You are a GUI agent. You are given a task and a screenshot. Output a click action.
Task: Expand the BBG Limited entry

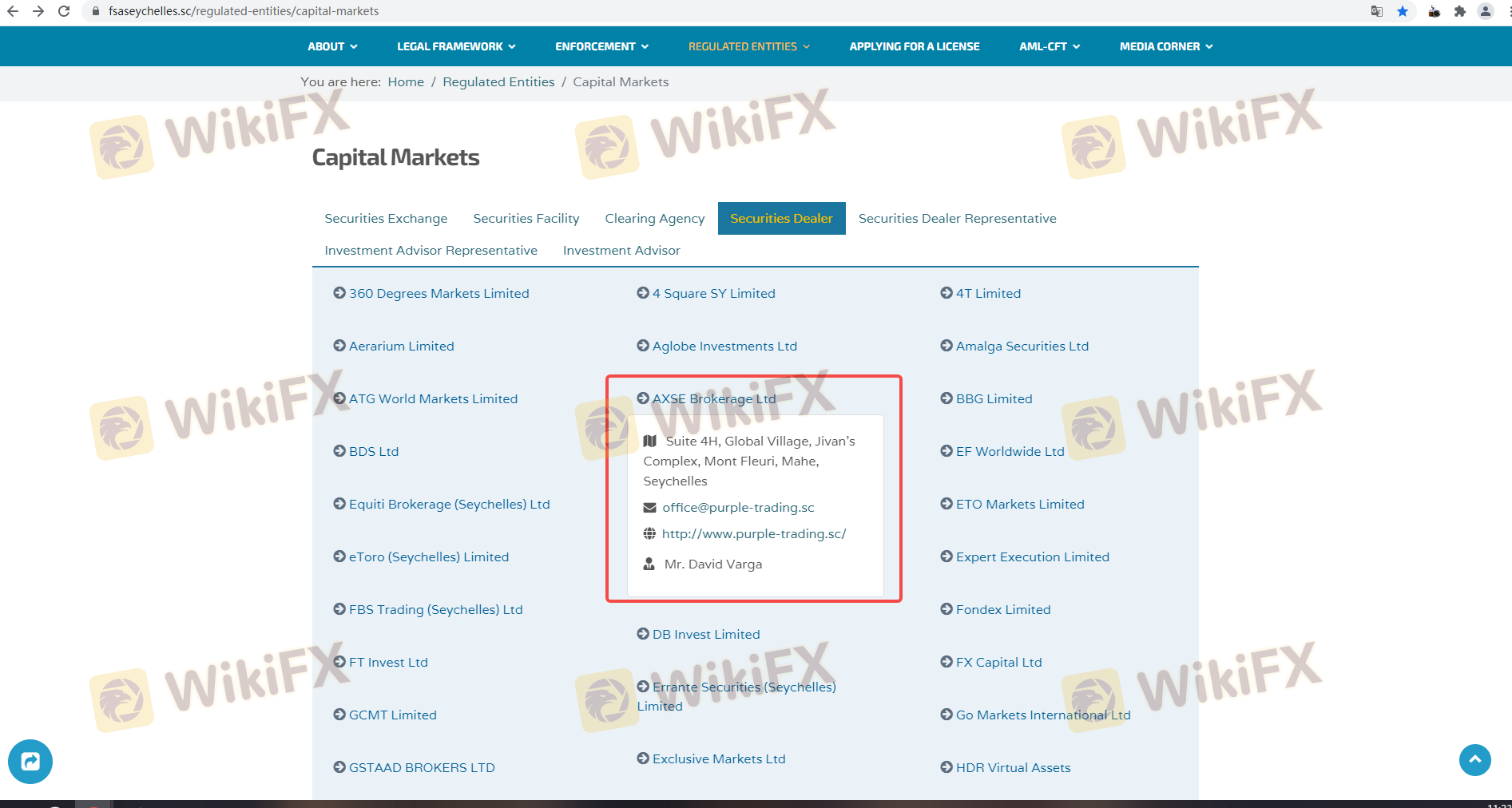click(x=994, y=398)
